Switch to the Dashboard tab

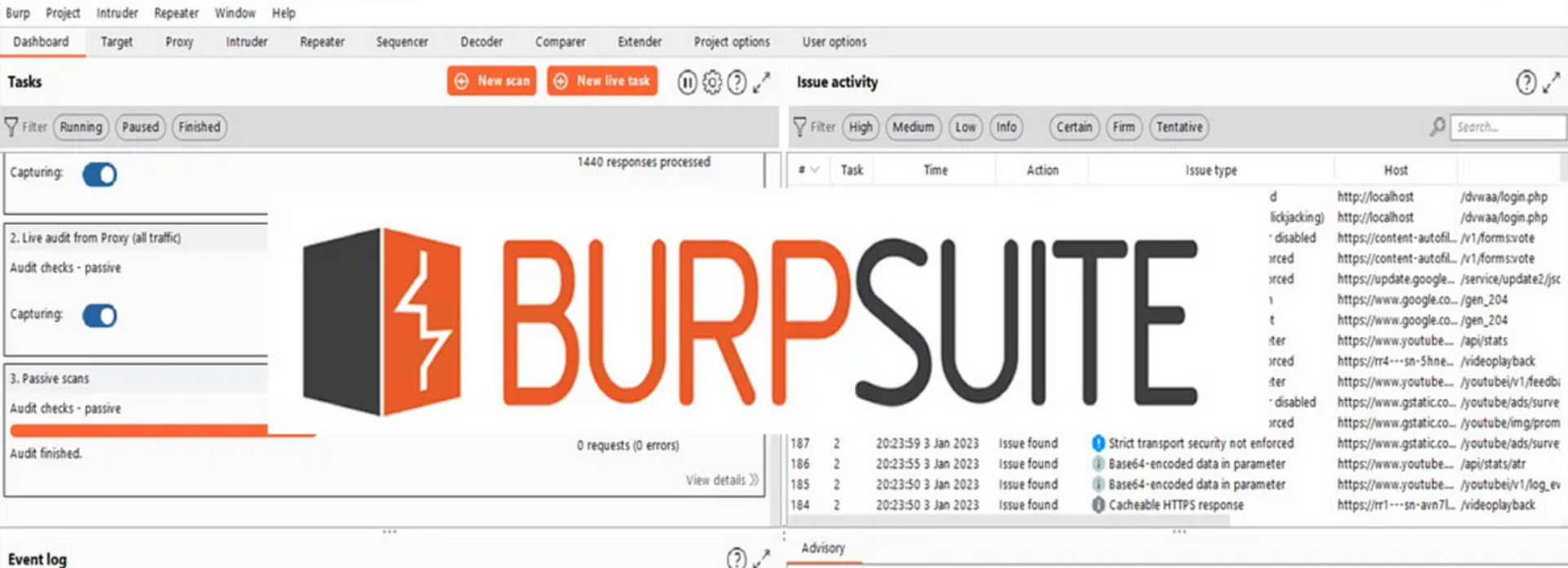(41, 42)
